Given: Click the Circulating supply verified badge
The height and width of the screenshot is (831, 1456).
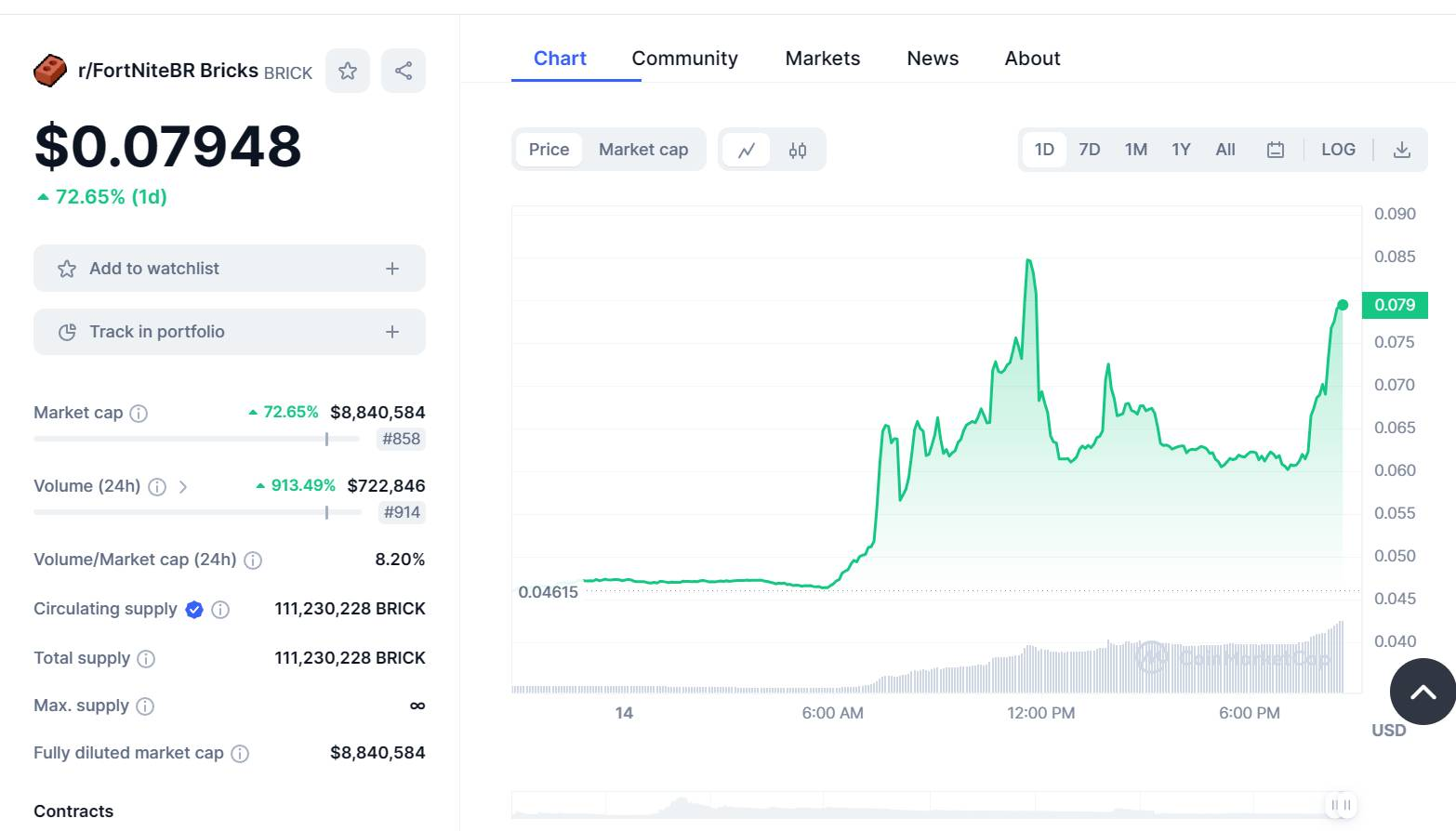Looking at the screenshot, I should 194,609.
